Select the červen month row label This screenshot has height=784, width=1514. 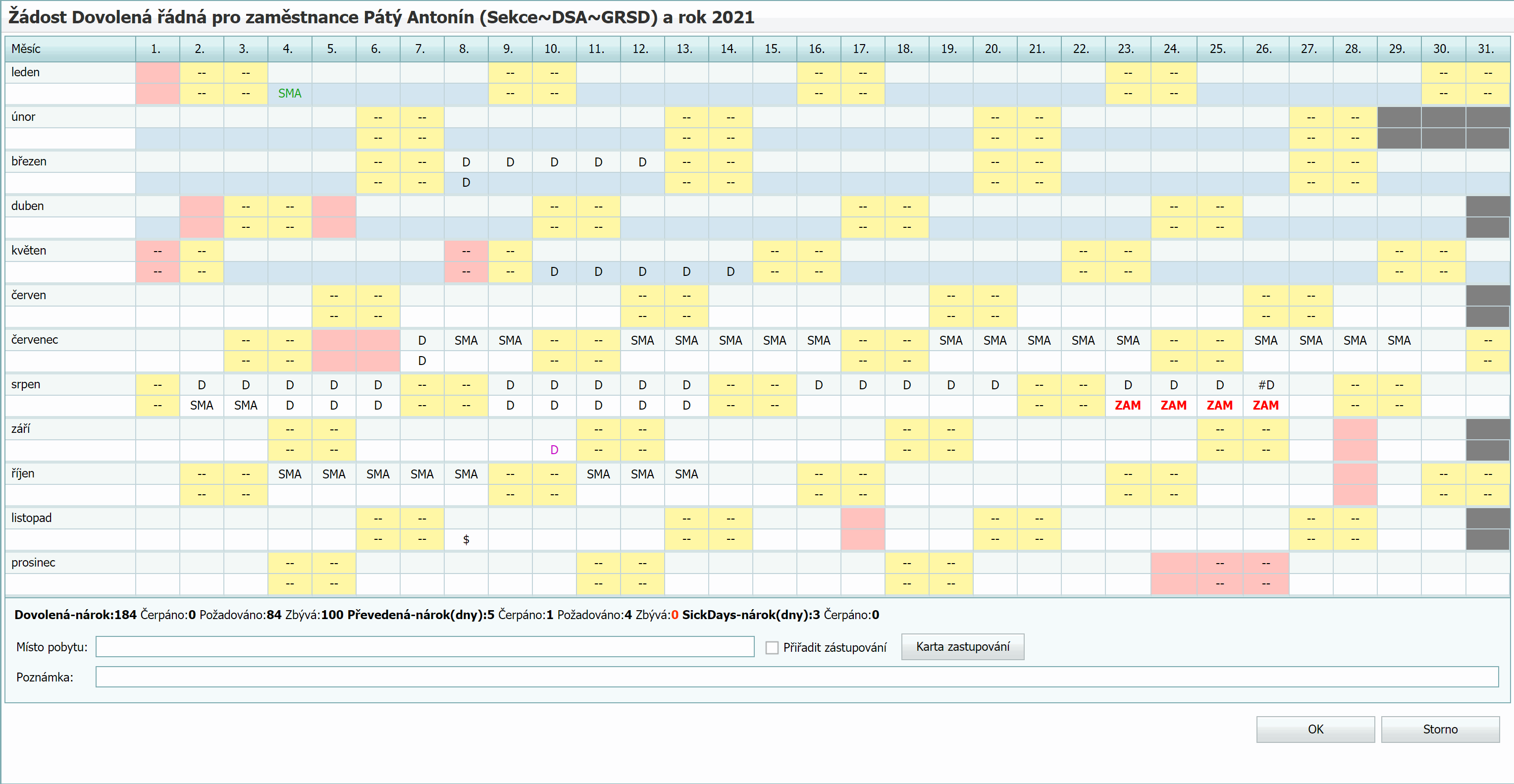coord(70,296)
